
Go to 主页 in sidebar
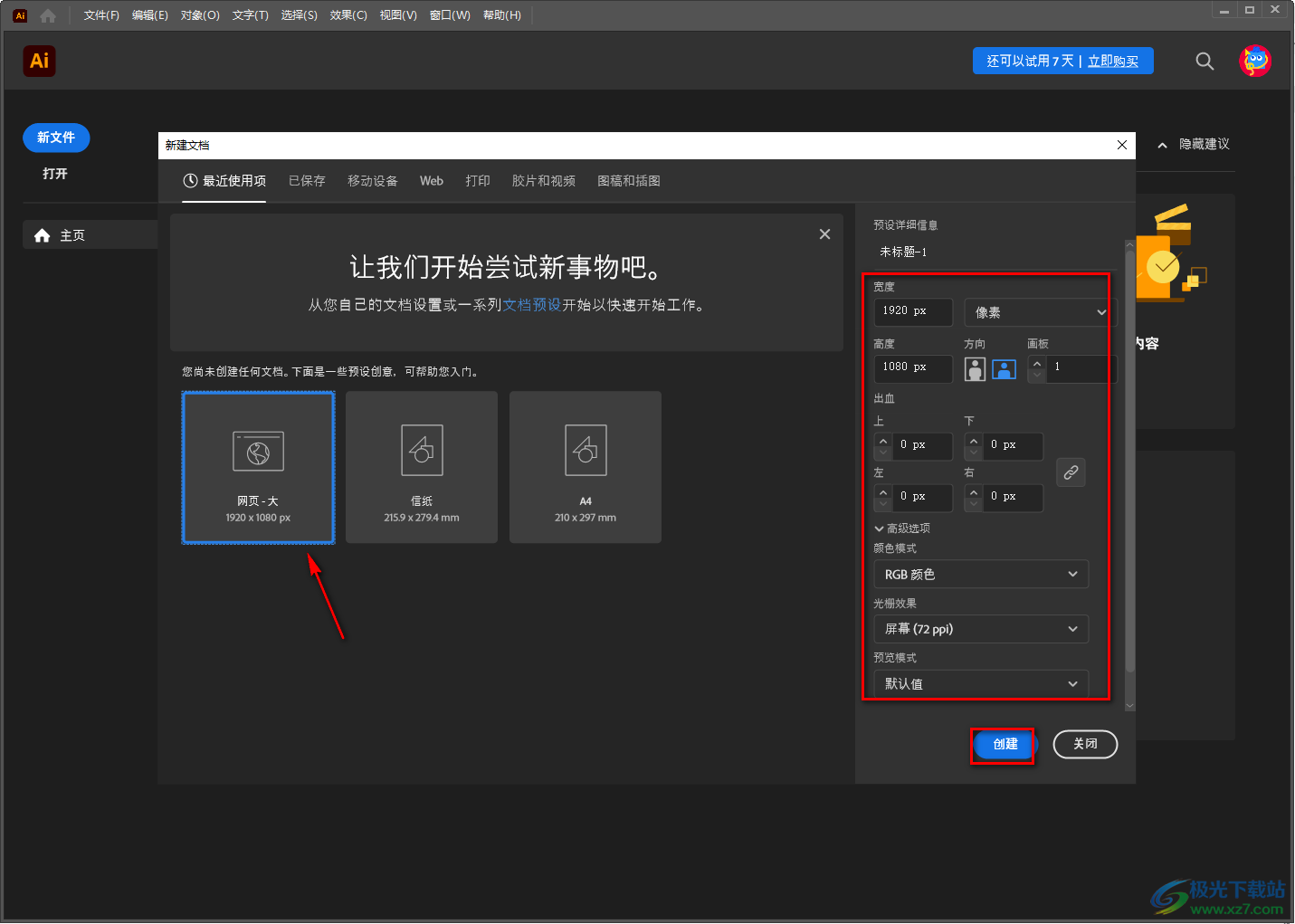click(90, 235)
